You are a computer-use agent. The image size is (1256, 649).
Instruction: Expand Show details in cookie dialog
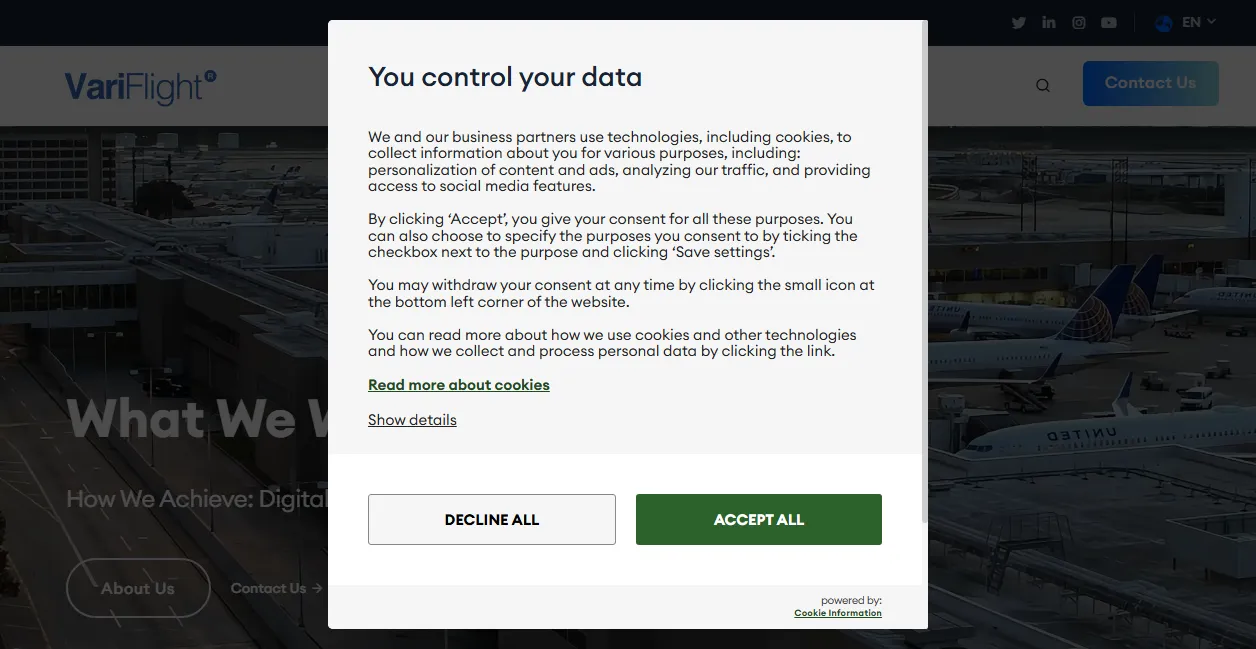pos(412,420)
